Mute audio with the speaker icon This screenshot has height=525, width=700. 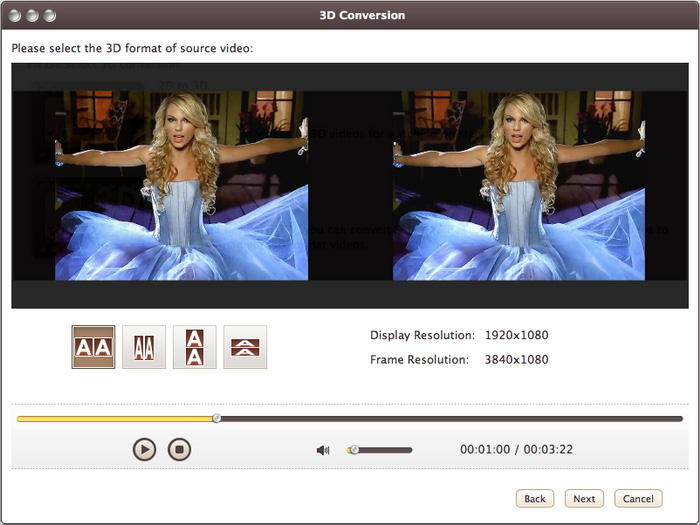coord(323,450)
